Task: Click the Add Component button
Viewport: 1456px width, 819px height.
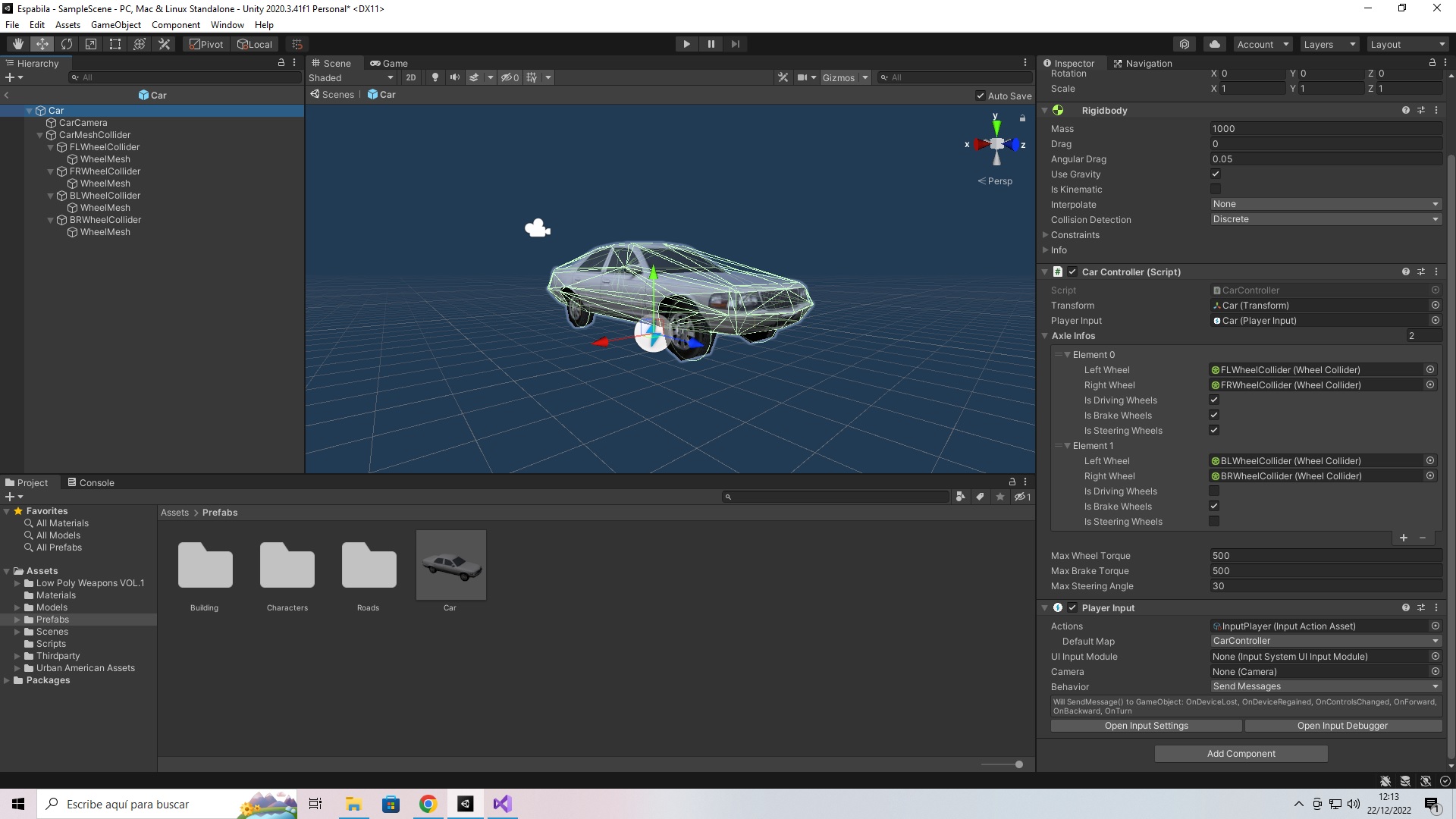Action: (1241, 753)
